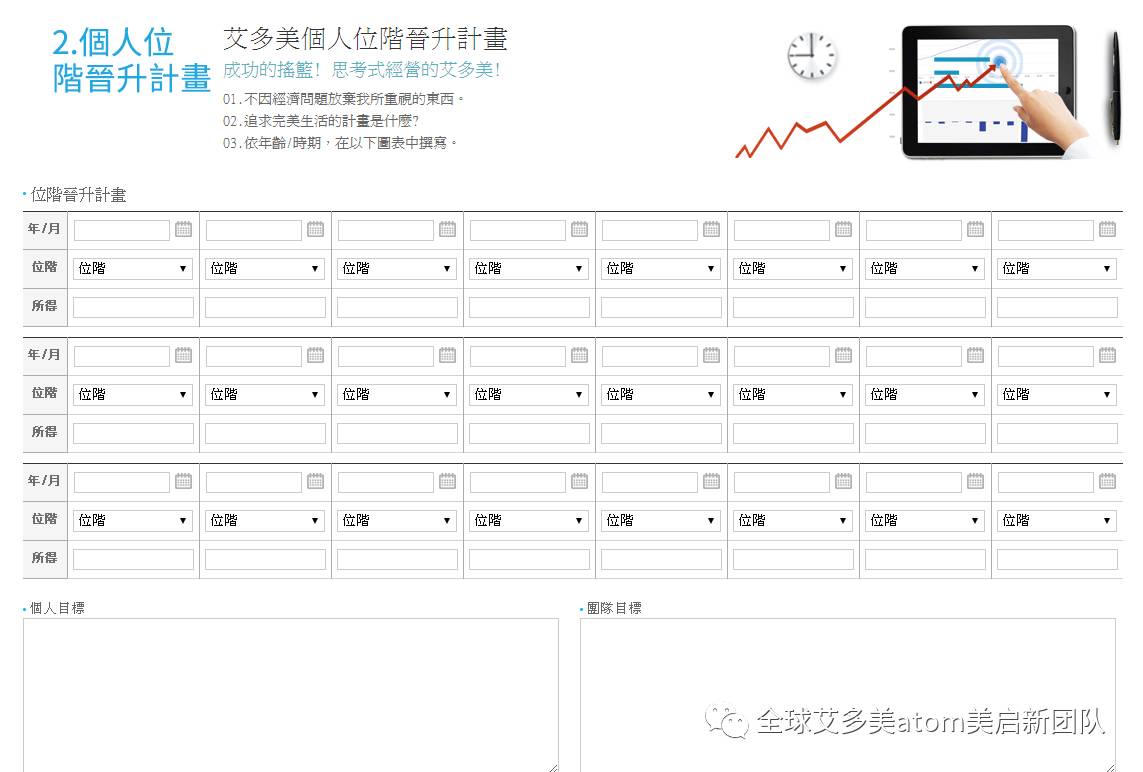
Task: Open calendar picker in first table, column 8
Action: 1107,230
